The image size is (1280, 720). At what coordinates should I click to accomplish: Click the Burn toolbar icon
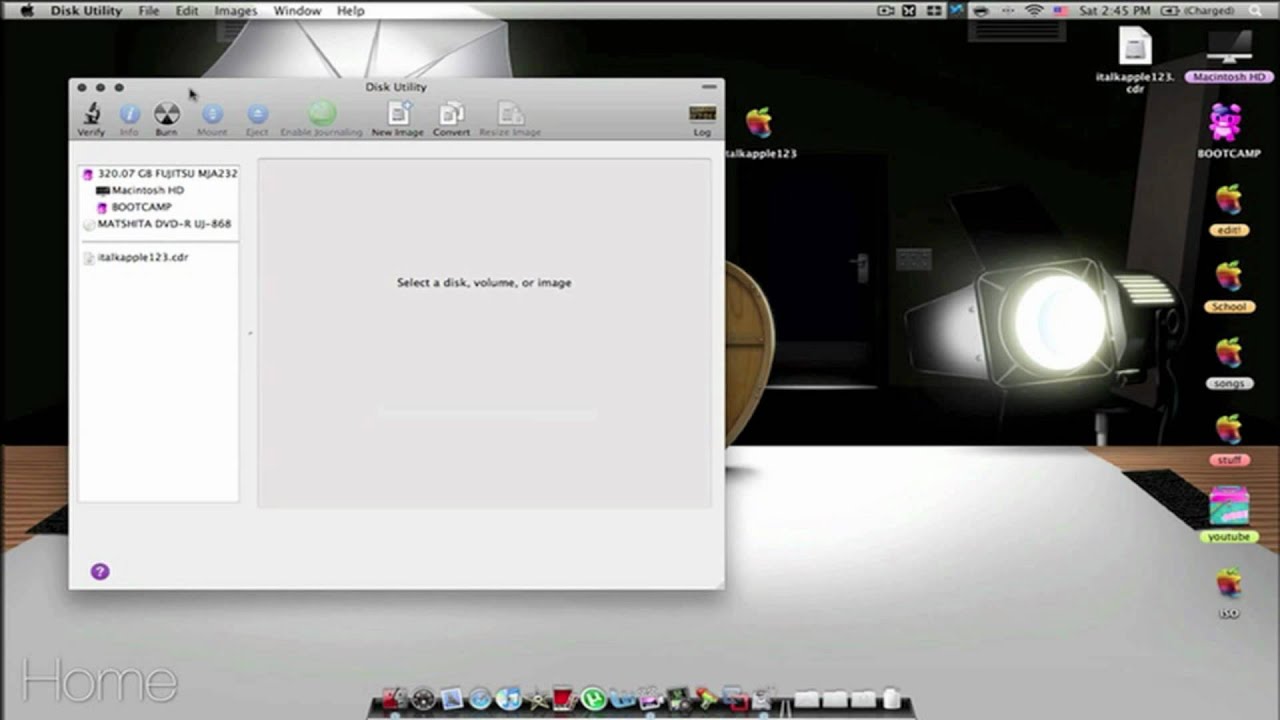(167, 113)
